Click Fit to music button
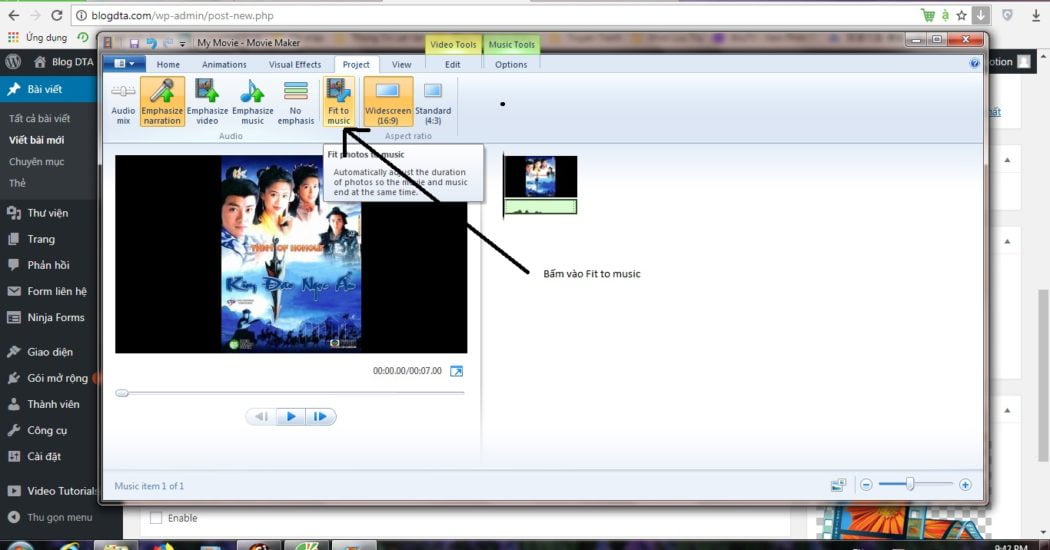This screenshot has height=550, width=1050. click(338, 102)
